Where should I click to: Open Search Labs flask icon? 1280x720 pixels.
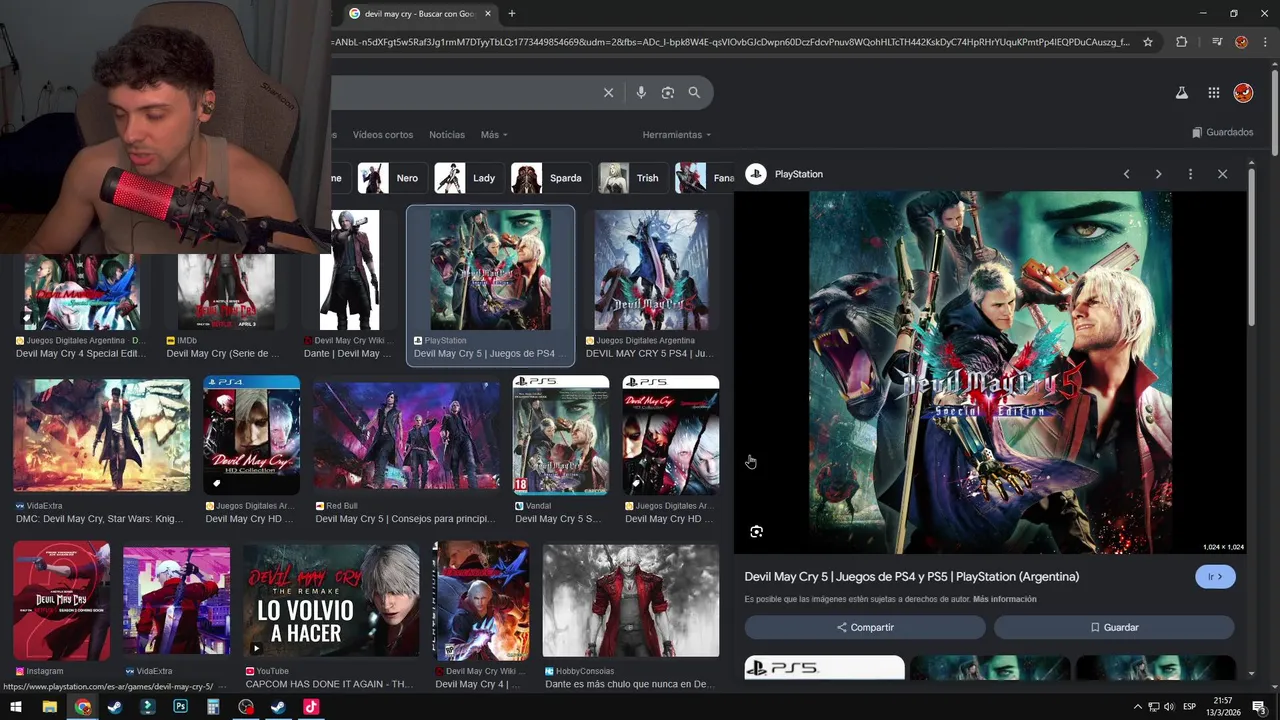click(x=1181, y=92)
